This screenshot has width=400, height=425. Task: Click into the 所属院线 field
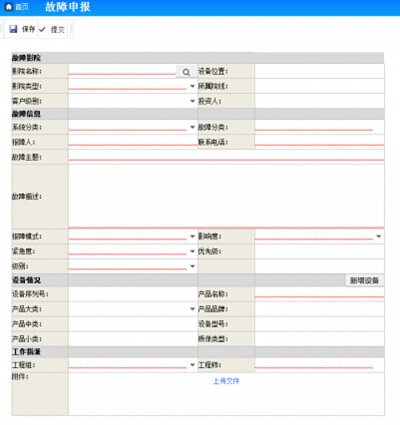(x=319, y=86)
